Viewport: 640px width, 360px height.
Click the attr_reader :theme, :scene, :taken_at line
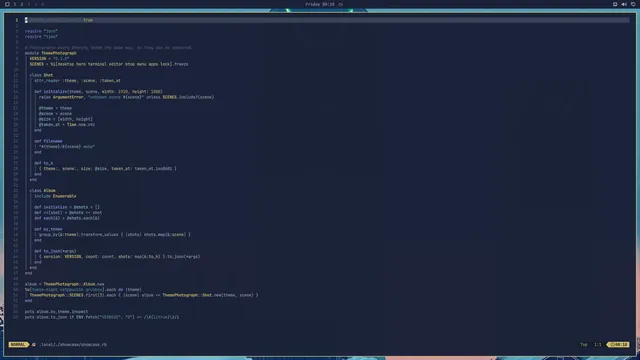[x=77, y=80]
